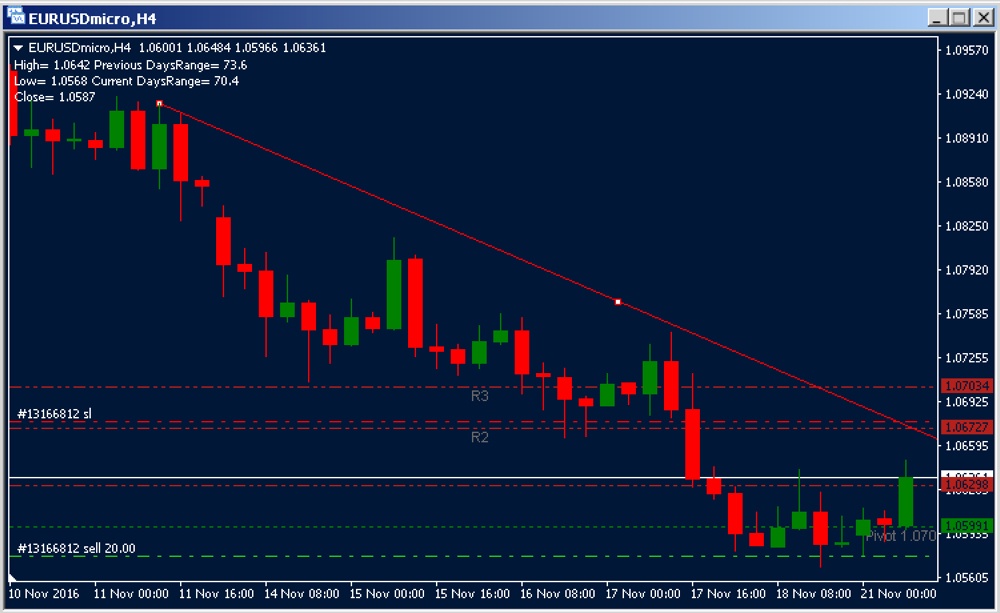The width and height of the screenshot is (1000, 613).
Task: Click the 21 Nov 00:00 time axis label
Action: tap(900, 594)
